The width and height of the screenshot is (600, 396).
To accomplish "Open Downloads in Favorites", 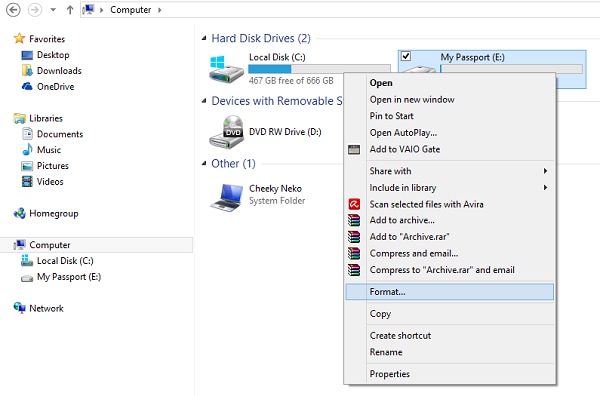I will (59, 71).
